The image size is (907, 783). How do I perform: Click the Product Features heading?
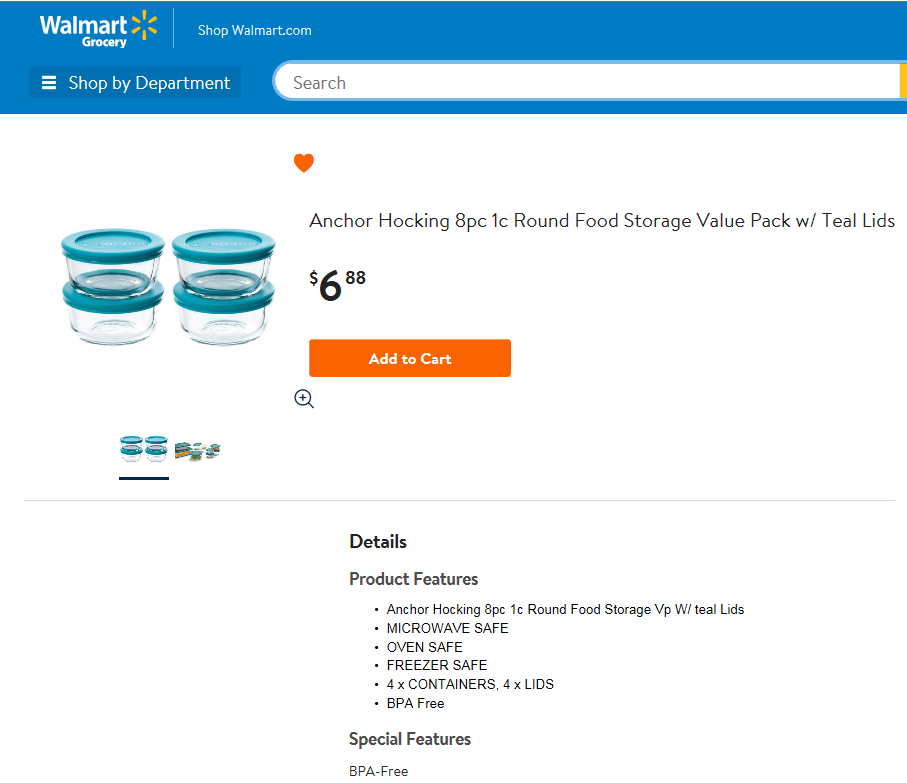pyautogui.click(x=414, y=579)
